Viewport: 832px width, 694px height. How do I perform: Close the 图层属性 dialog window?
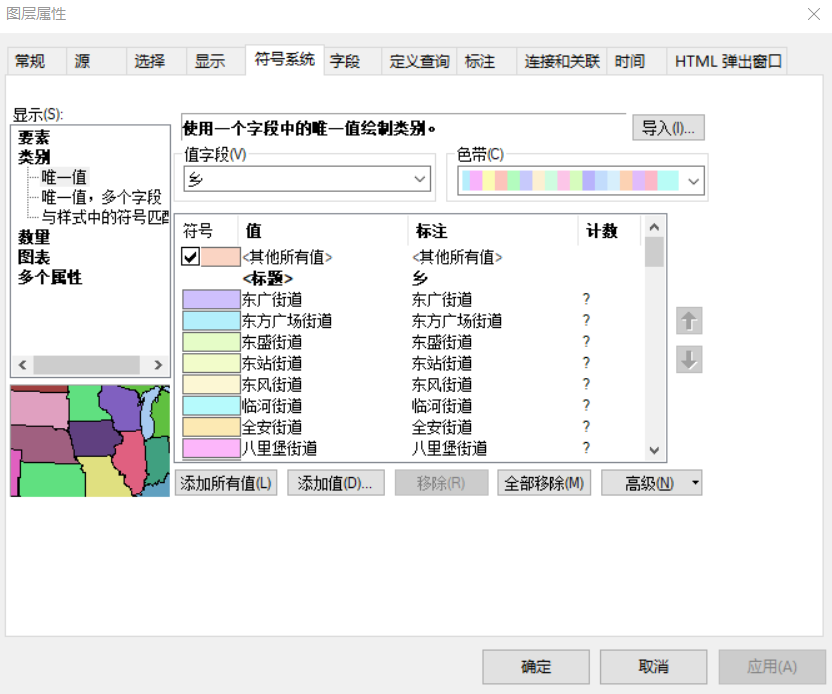pos(813,14)
